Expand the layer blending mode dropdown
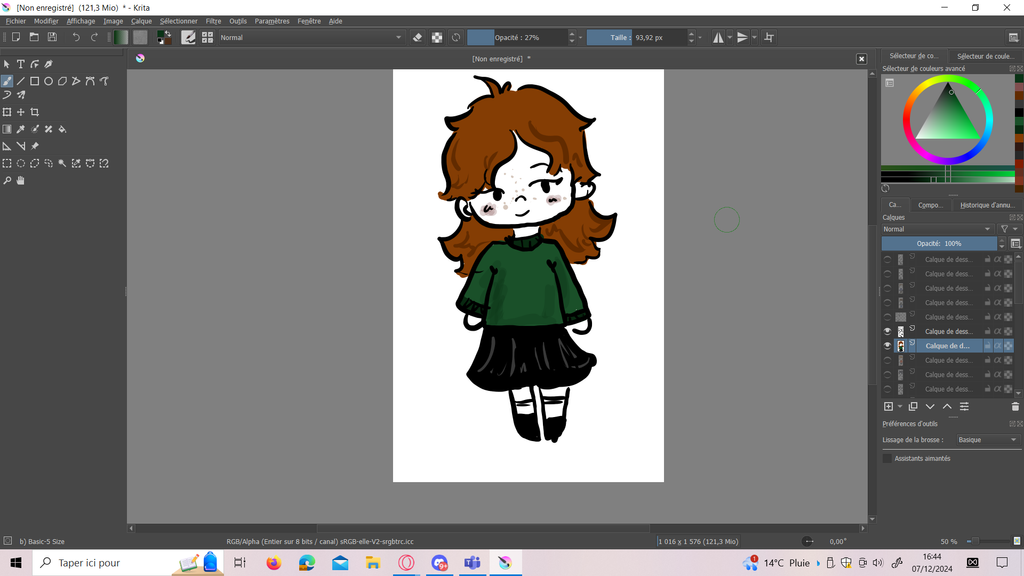This screenshot has width=1024, height=576. coord(938,229)
